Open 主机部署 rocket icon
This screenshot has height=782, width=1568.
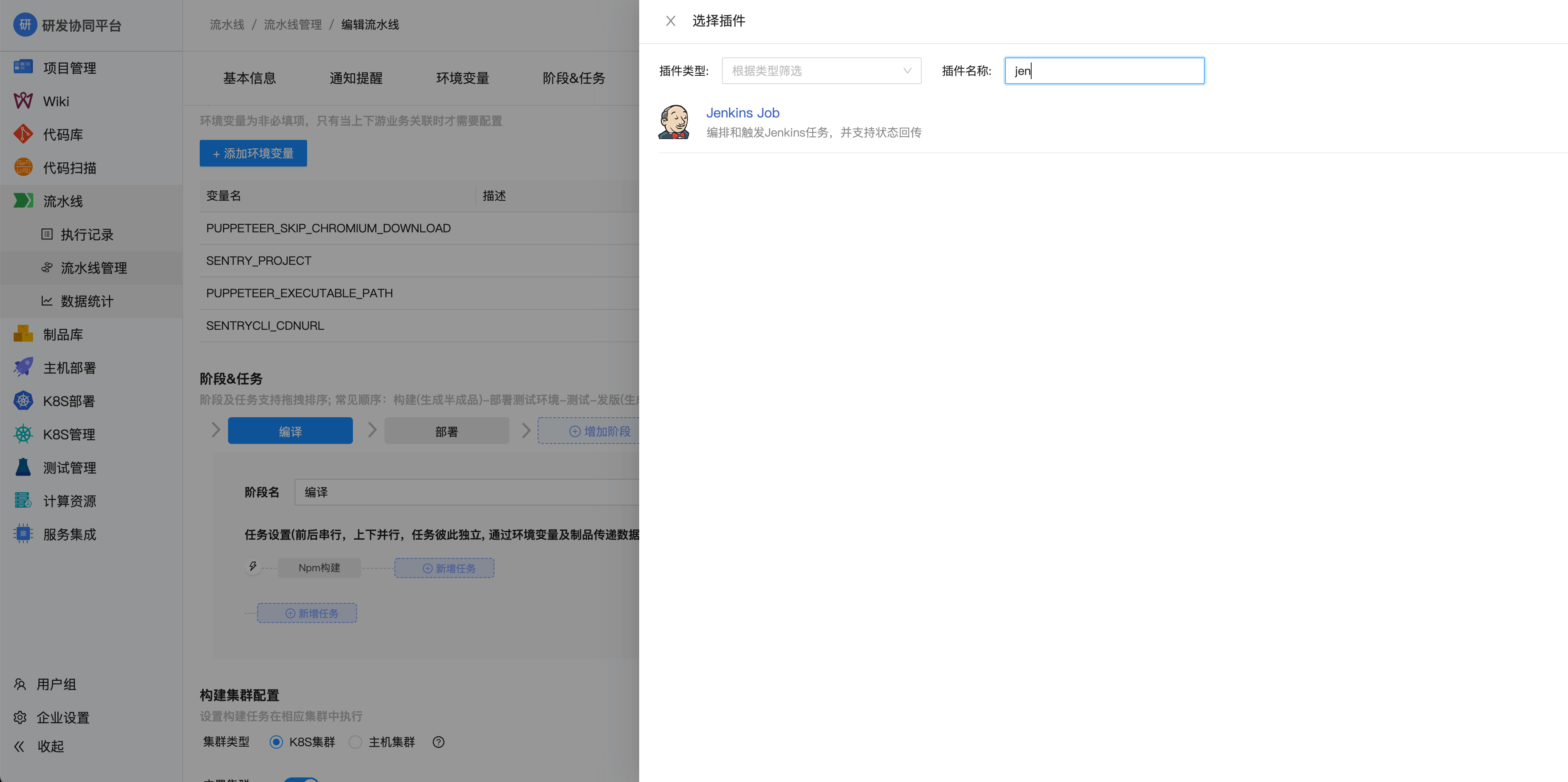23,367
